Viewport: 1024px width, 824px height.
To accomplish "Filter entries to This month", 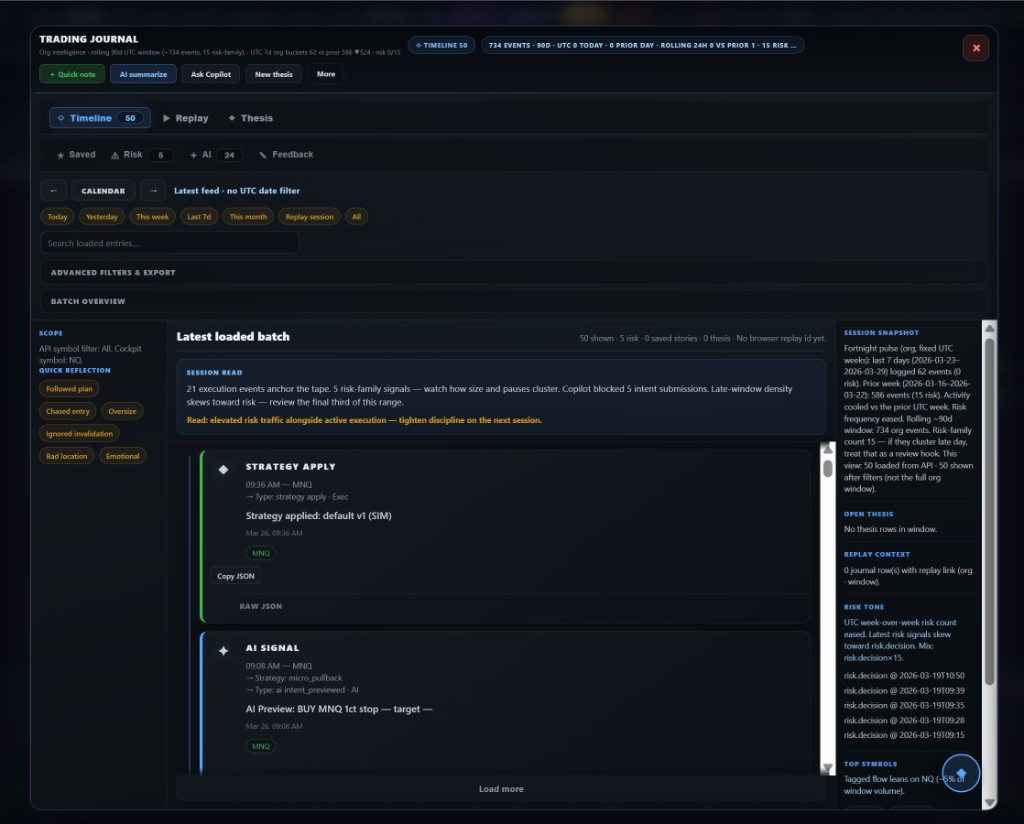I will tap(248, 217).
